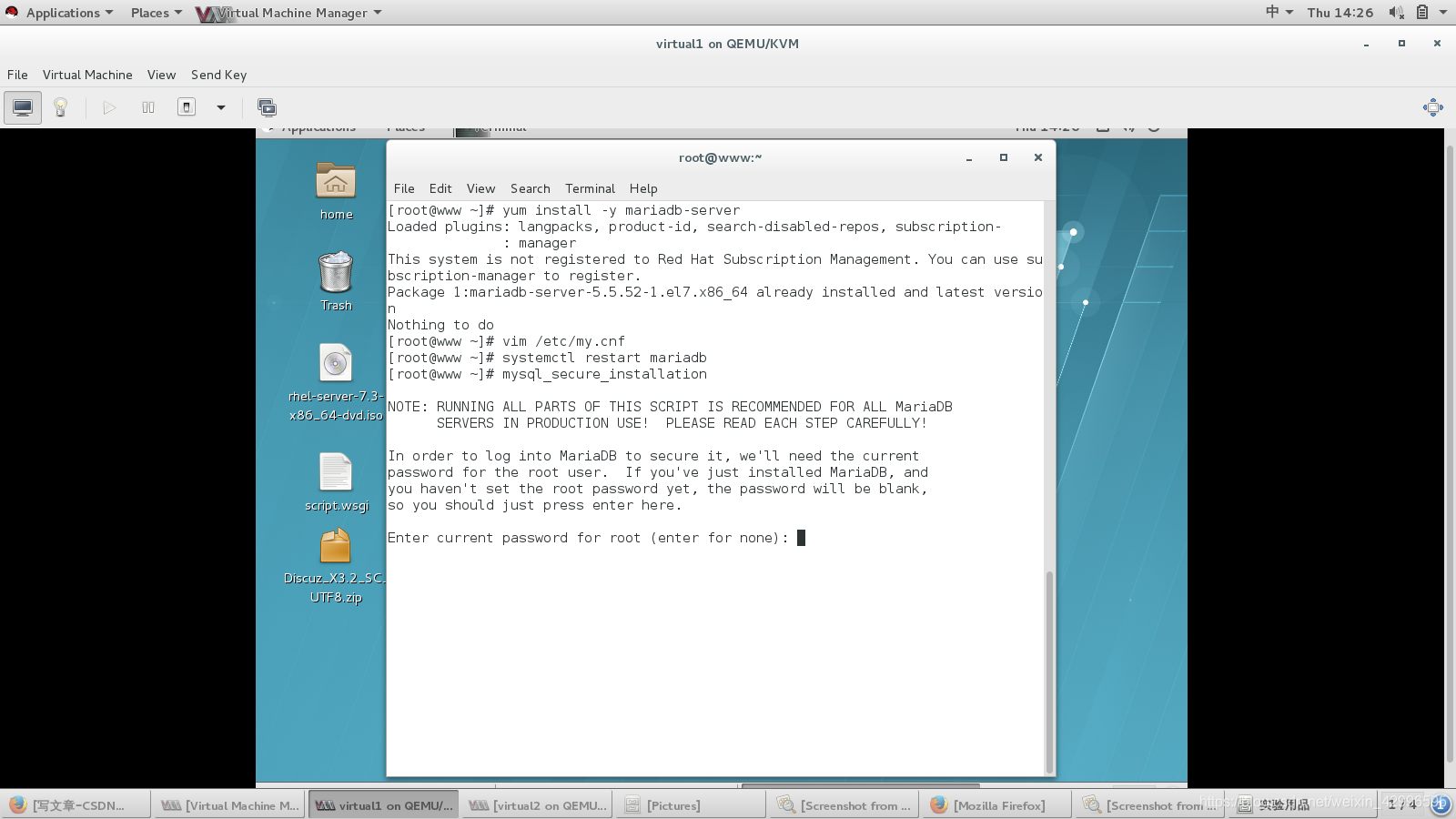The height and width of the screenshot is (819, 1456).
Task: Expand shutdown options dropdown arrow
Action: pyautogui.click(x=220, y=107)
